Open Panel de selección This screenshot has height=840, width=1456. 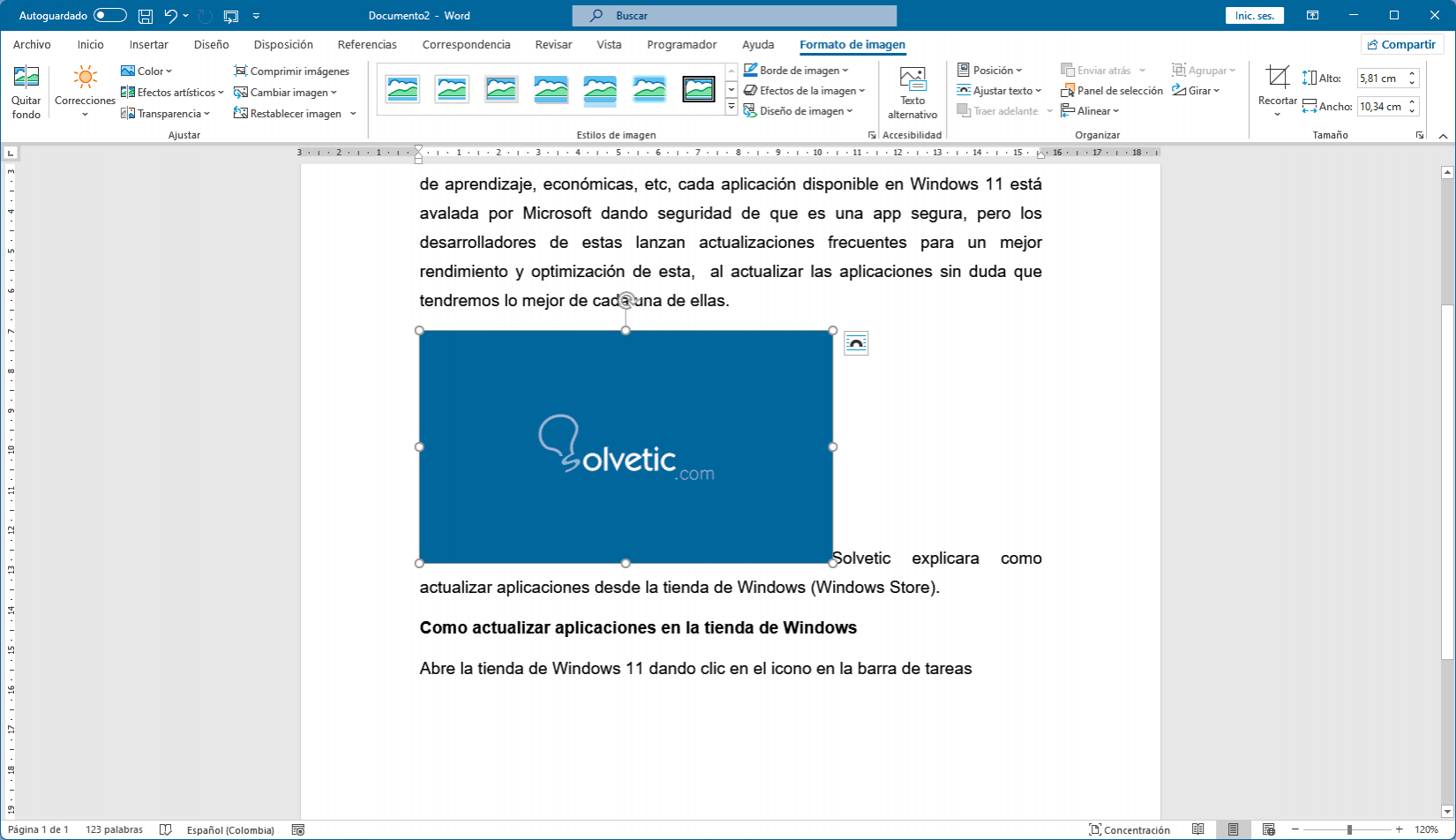click(x=1112, y=91)
